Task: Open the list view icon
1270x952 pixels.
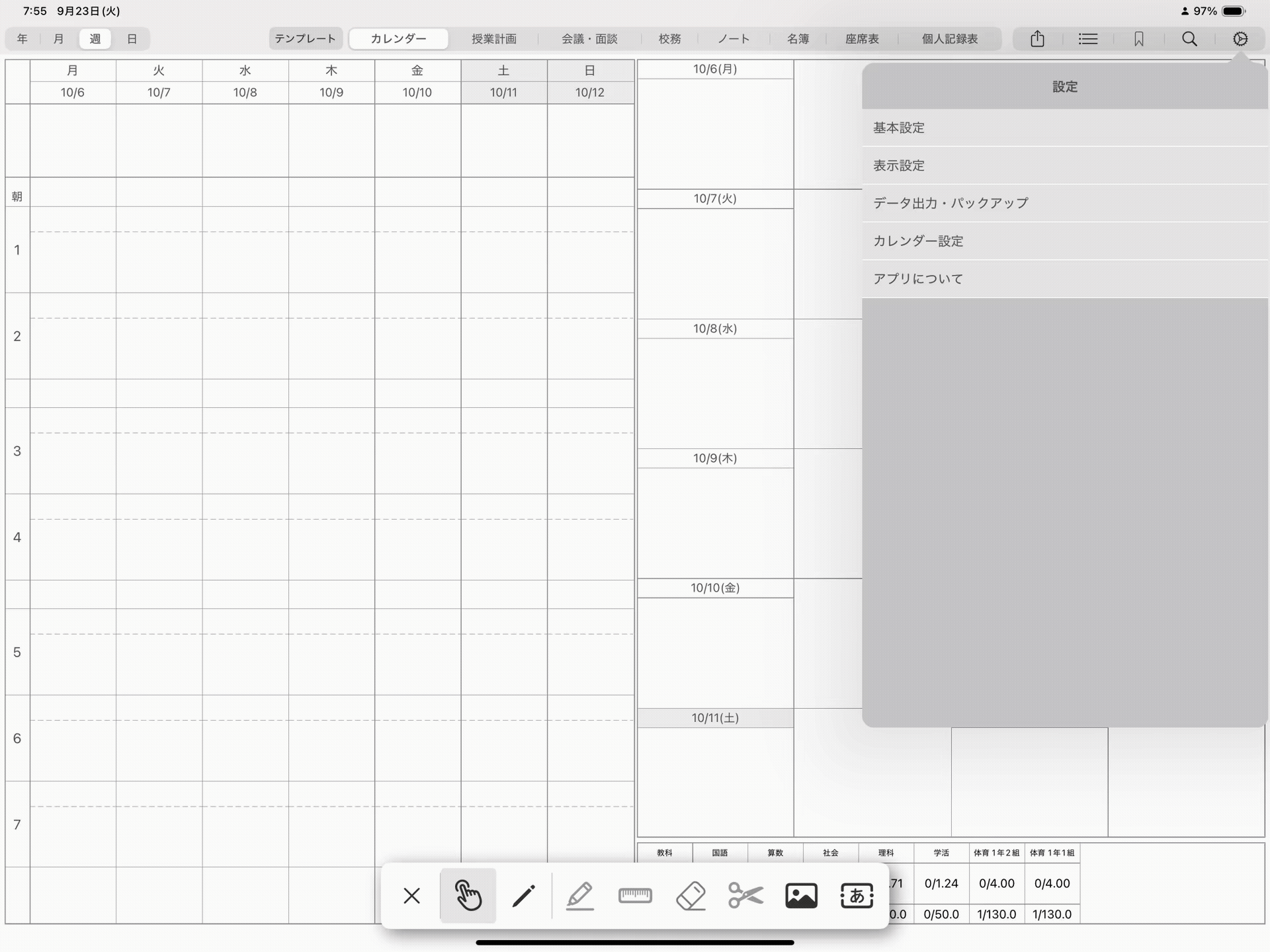Action: point(1087,39)
